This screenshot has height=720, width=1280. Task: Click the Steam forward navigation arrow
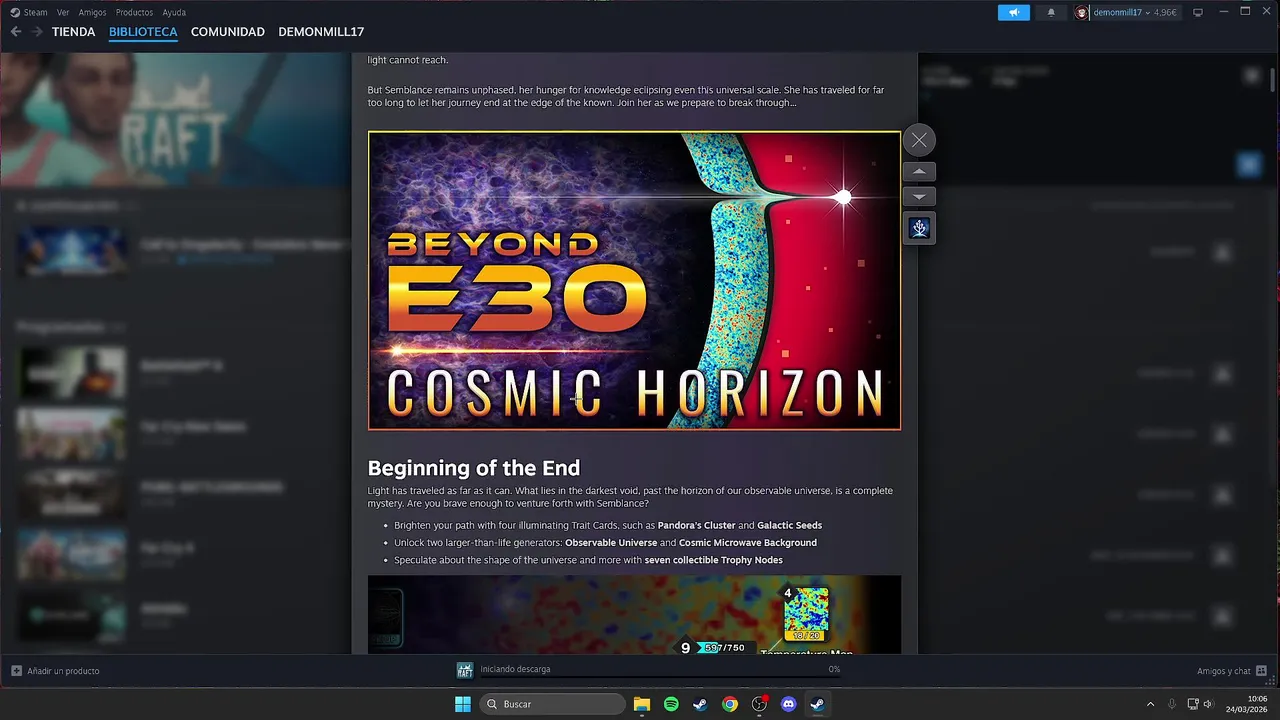pyautogui.click(x=37, y=32)
